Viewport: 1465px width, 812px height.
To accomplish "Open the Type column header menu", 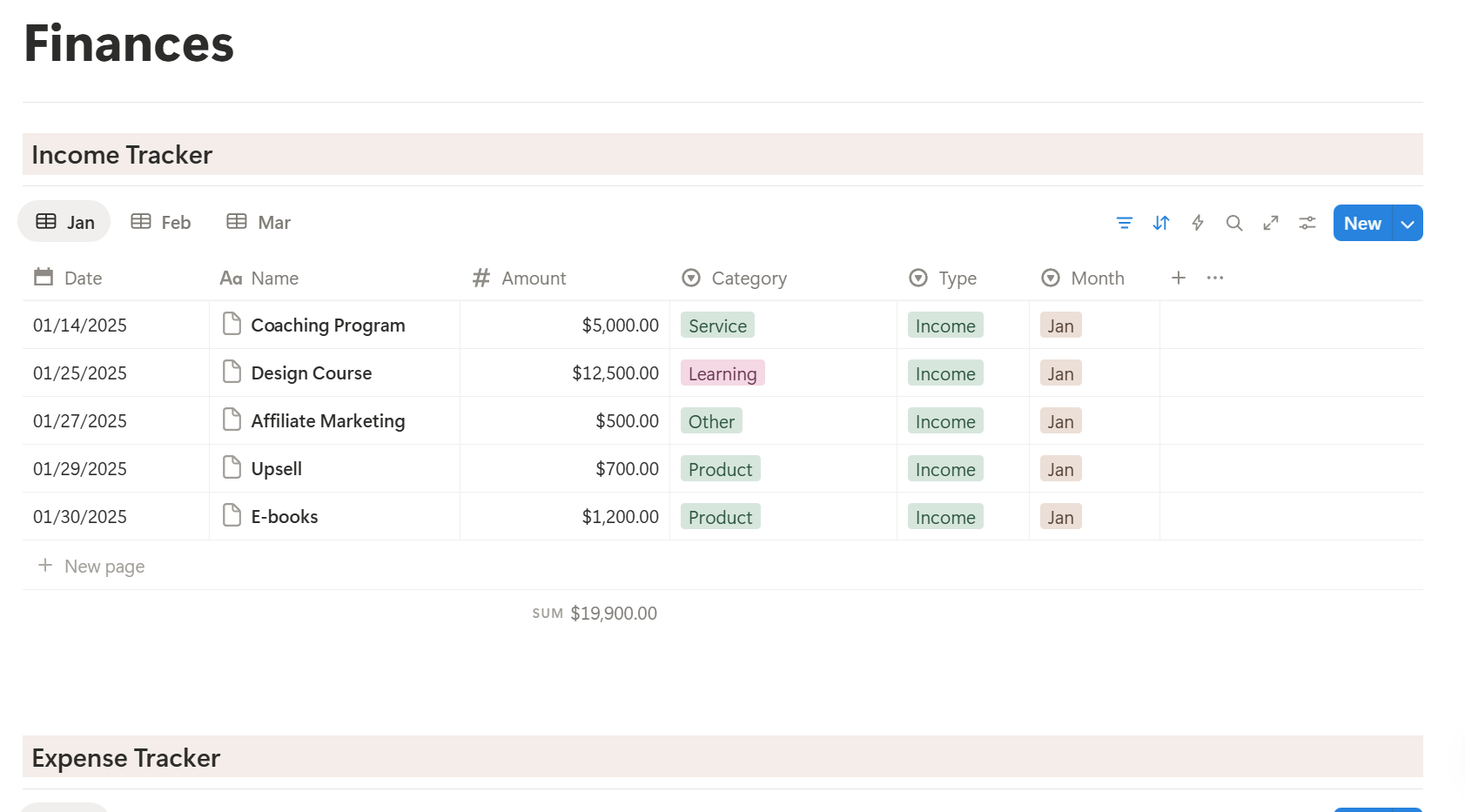I will pyautogui.click(x=957, y=278).
